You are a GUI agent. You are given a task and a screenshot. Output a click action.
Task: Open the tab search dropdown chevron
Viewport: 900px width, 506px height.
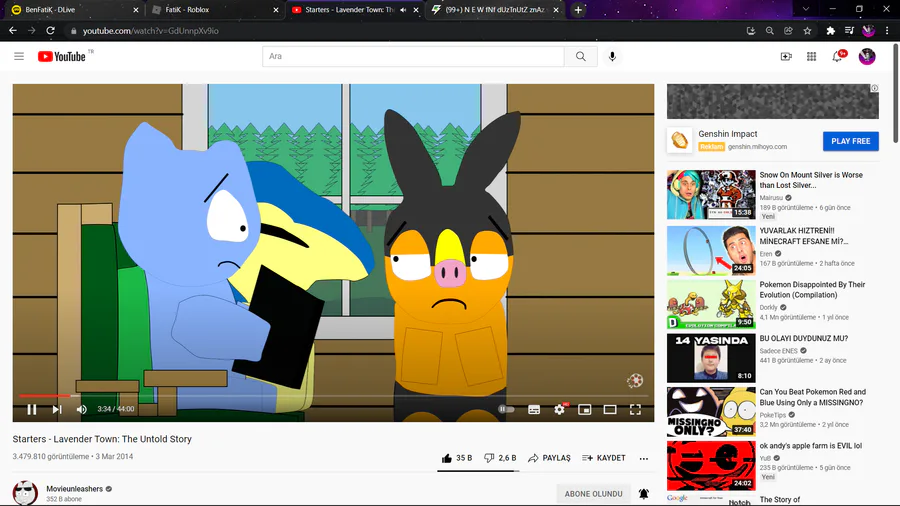point(806,9)
